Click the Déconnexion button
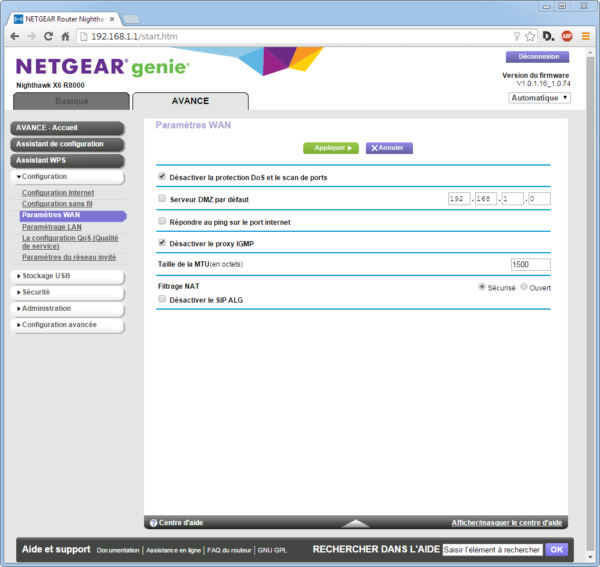The image size is (600, 567). pyautogui.click(x=538, y=57)
